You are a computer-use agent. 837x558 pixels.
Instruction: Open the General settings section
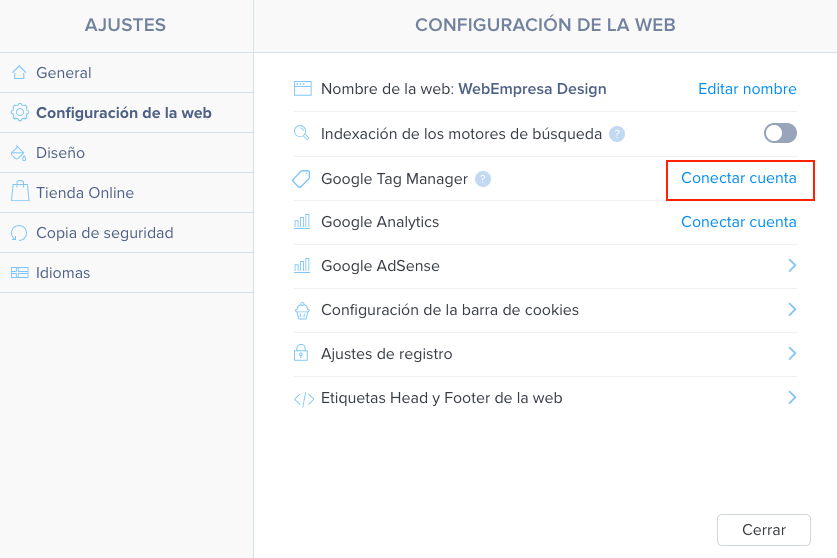[x=127, y=73]
